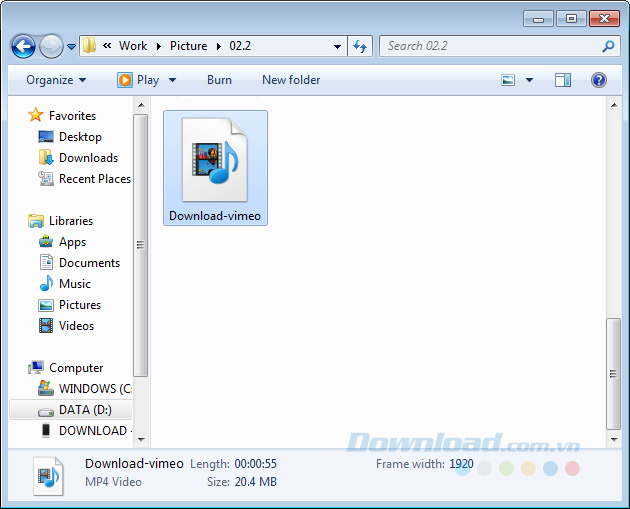Screen dimensions: 630x509
Task: Open the Organize menu
Action: (x=56, y=80)
